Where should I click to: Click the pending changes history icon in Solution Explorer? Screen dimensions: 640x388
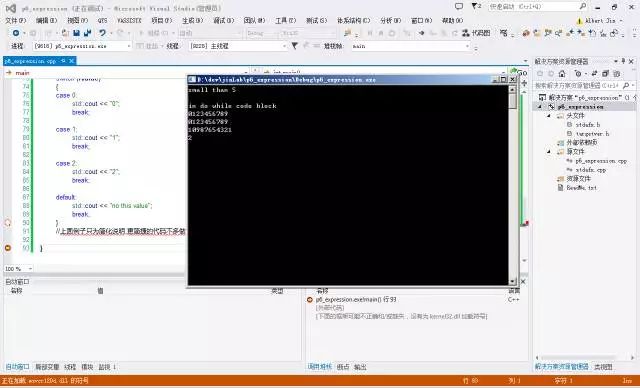click(578, 74)
